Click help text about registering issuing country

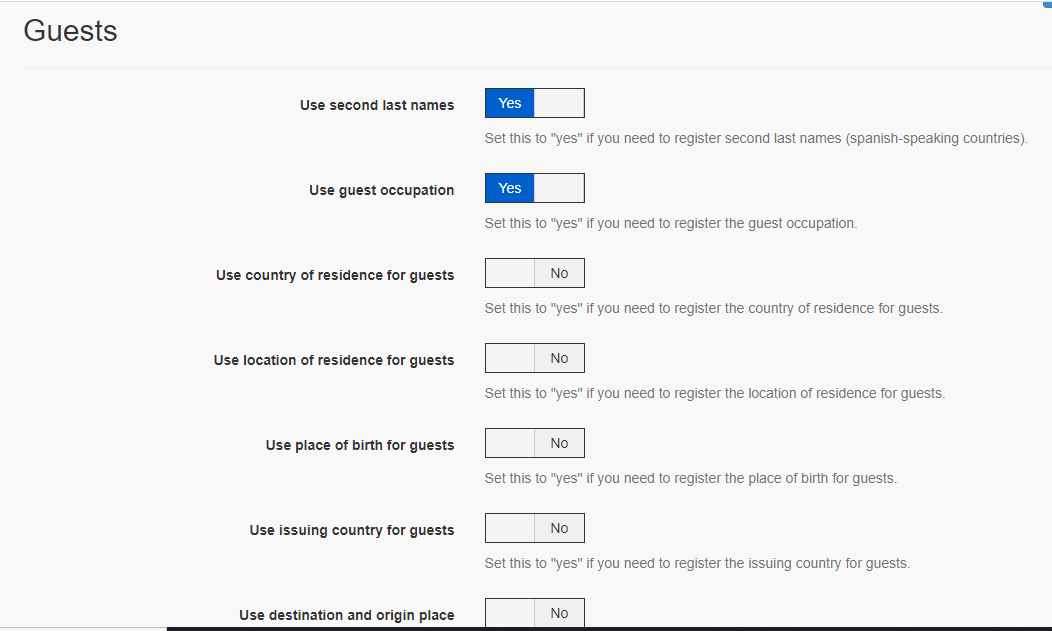[697, 563]
